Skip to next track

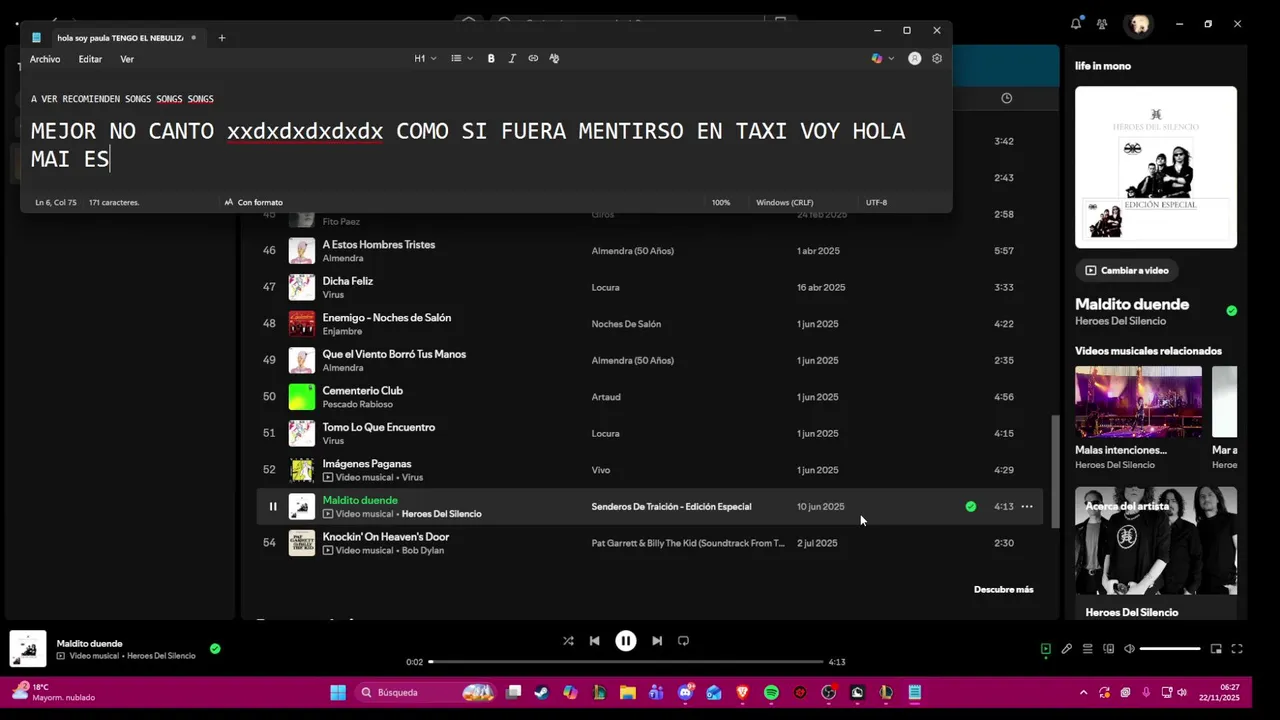(x=657, y=641)
